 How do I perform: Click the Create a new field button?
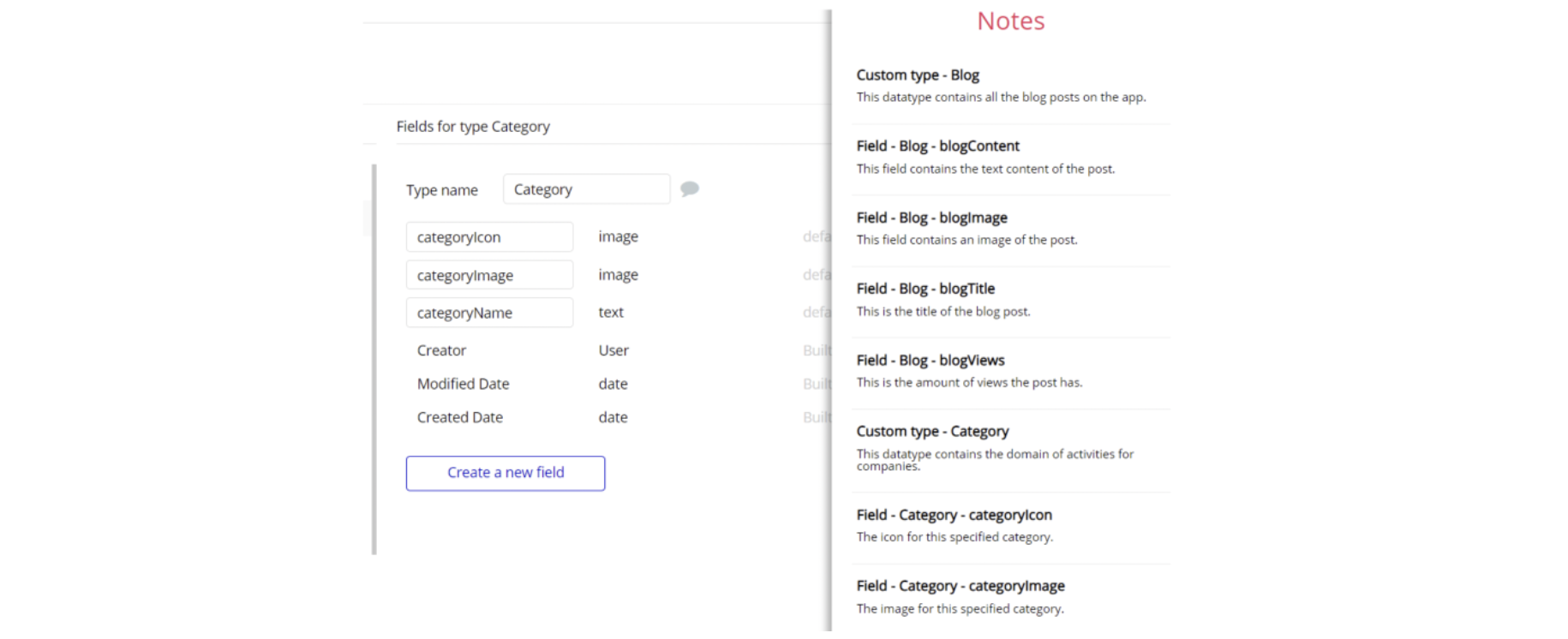(506, 473)
